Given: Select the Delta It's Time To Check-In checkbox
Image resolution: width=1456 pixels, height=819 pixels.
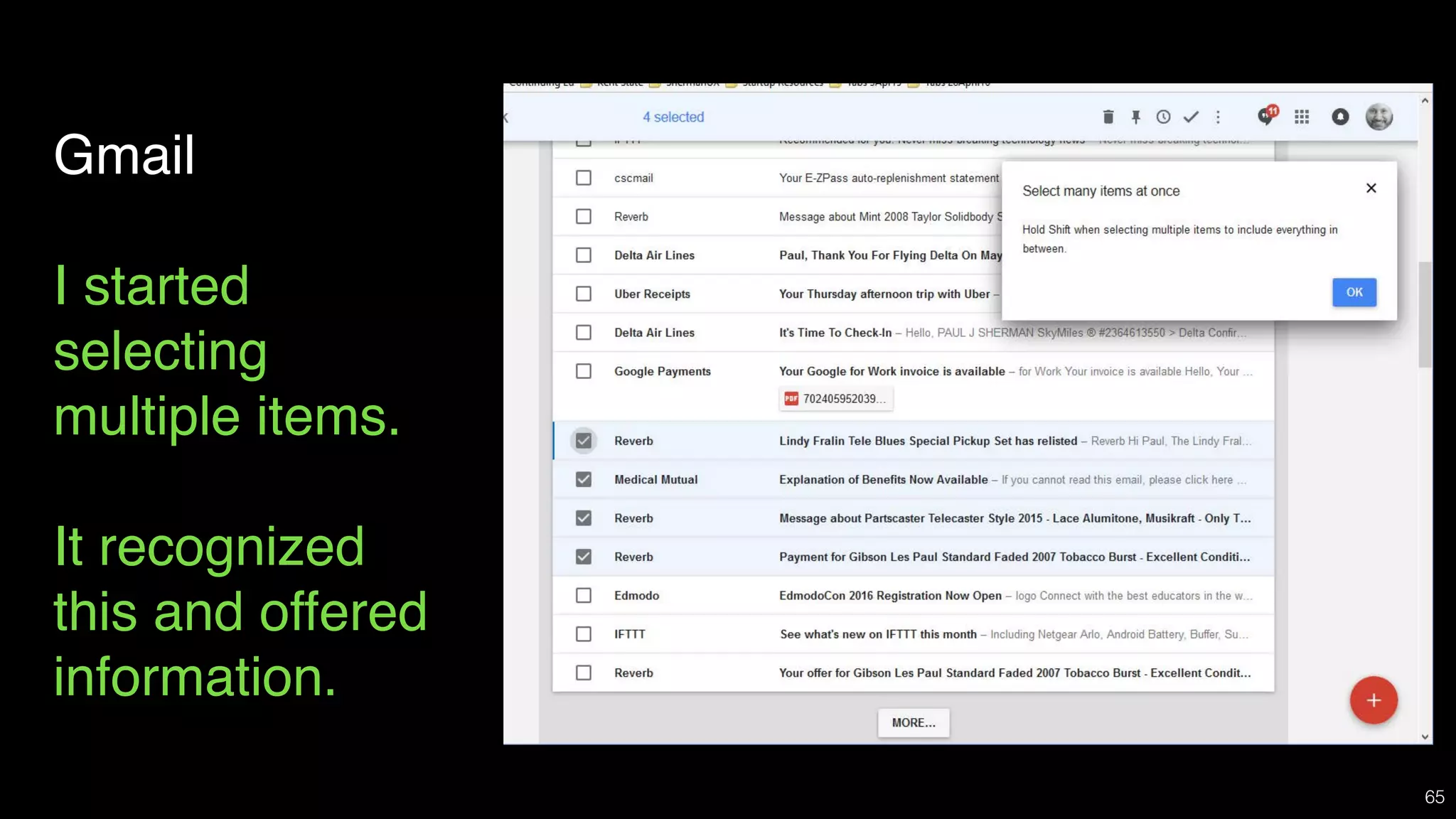Looking at the screenshot, I should coord(584,333).
